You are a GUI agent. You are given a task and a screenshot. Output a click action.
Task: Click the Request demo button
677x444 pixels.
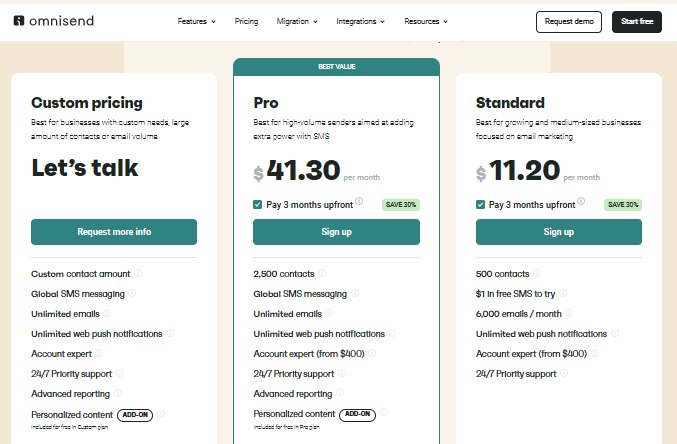(569, 21)
